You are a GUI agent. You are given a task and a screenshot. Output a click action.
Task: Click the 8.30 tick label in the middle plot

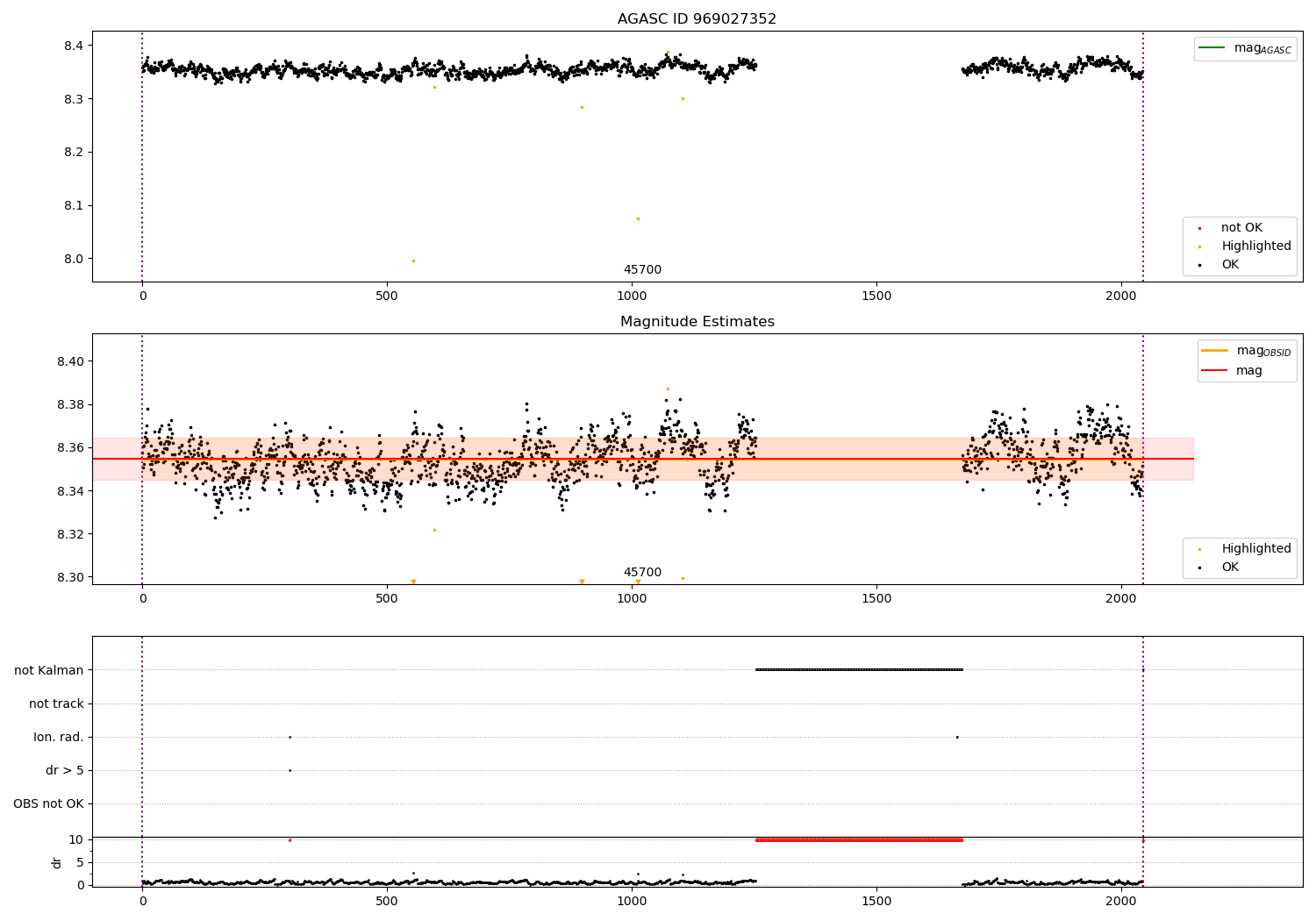click(x=69, y=577)
